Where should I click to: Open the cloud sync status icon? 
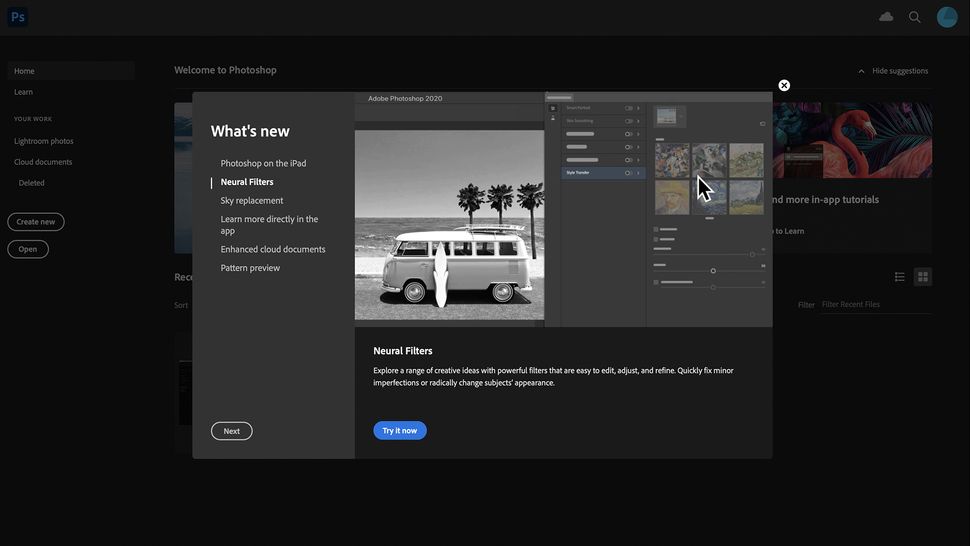coord(886,17)
